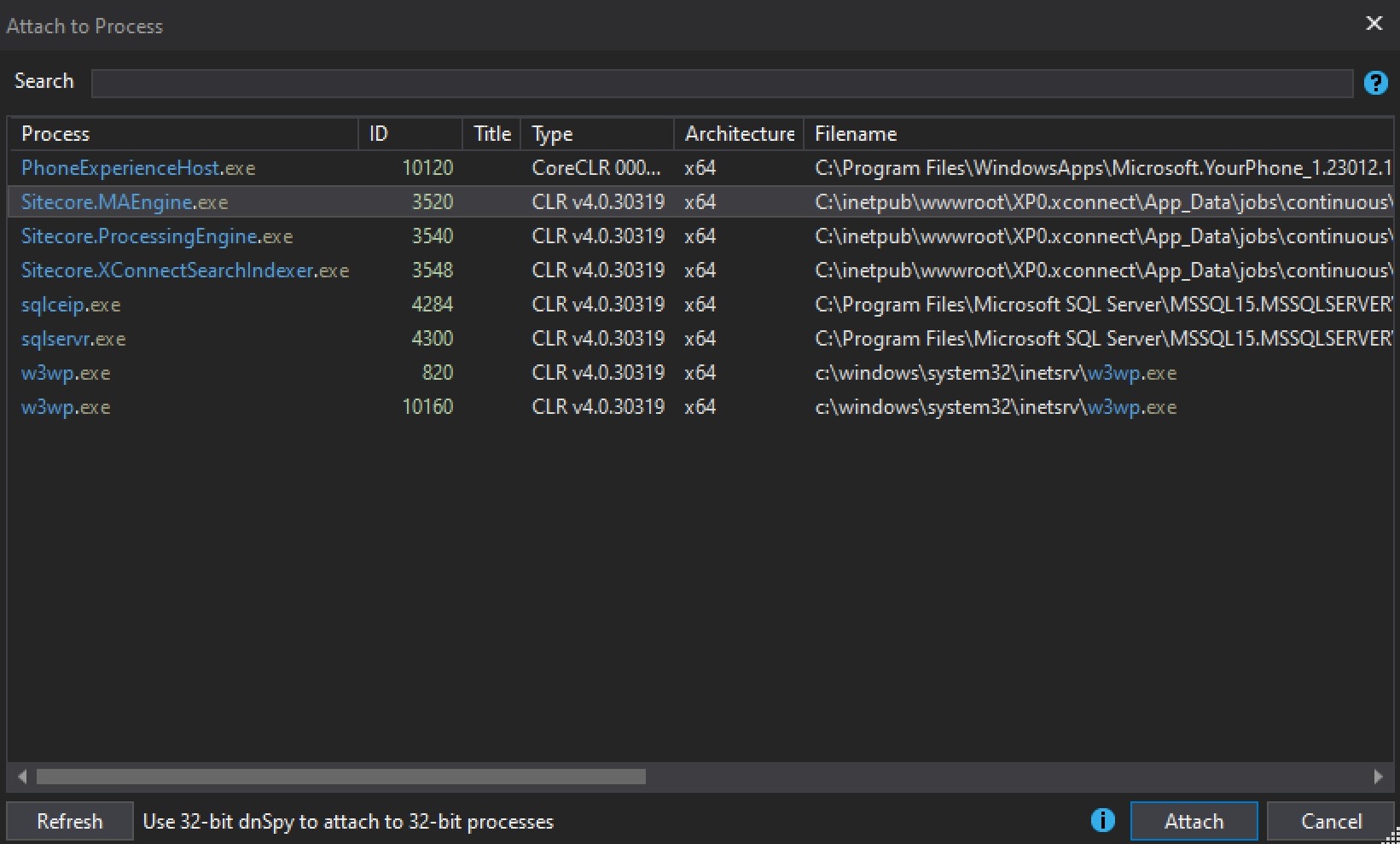Sort processes by the Process column header
1400x844 pixels.
pos(55,133)
